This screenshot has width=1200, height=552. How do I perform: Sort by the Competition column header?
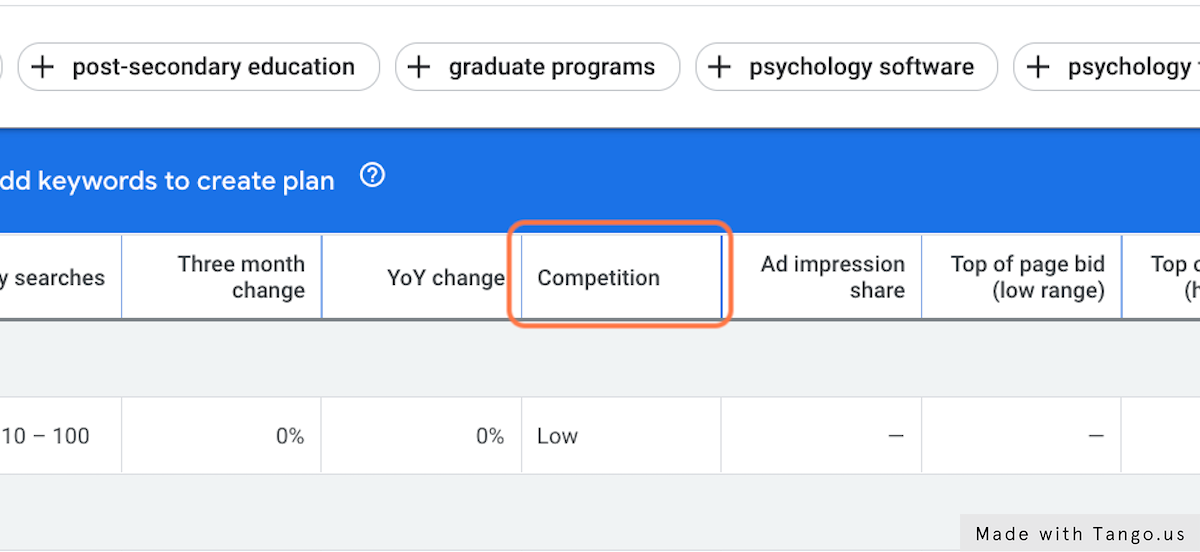click(598, 278)
